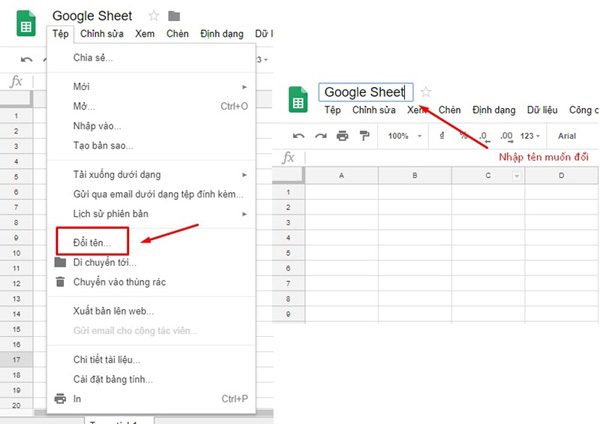Open the Arial font dropdown
Viewport: 600px width, 424px height.
click(567, 136)
